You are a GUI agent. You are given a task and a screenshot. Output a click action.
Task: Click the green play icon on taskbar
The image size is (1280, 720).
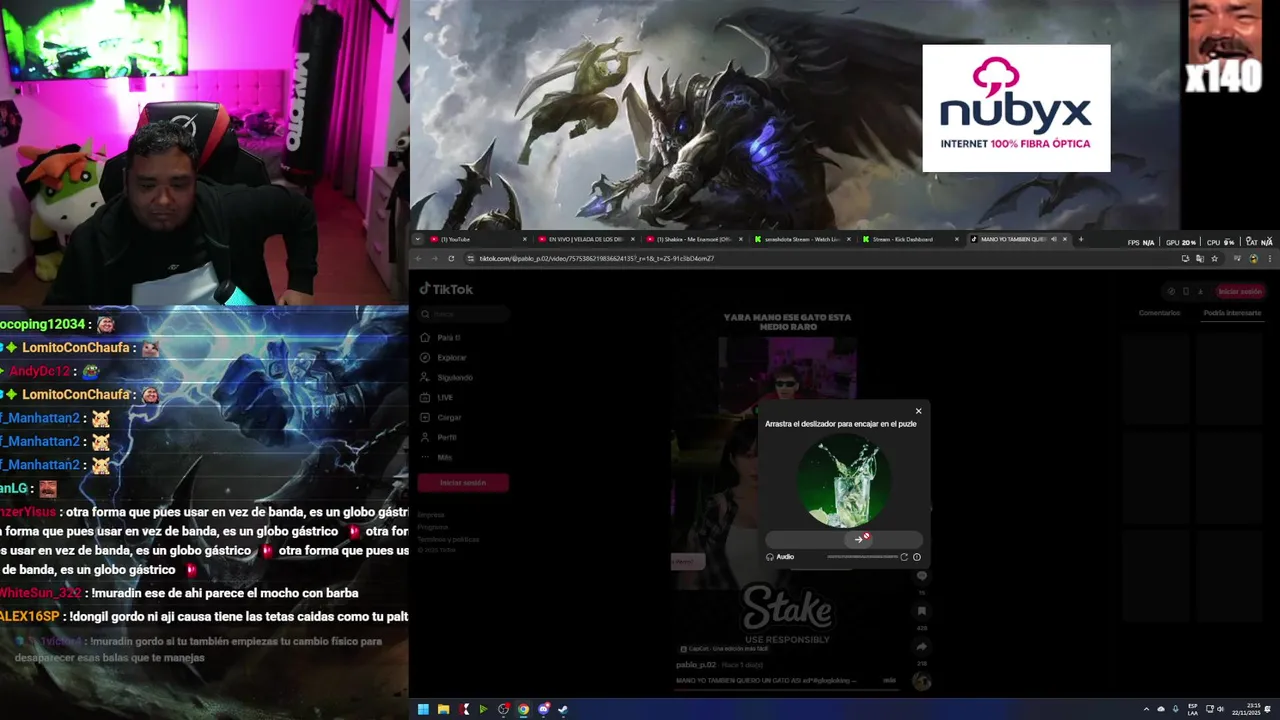pos(483,710)
